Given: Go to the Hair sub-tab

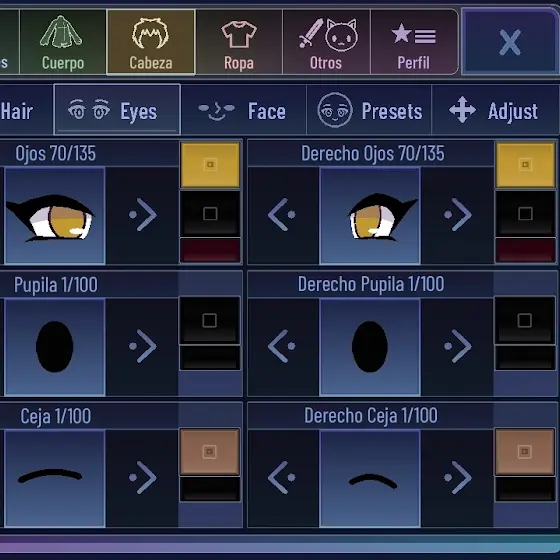Looking at the screenshot, I should (26, 110).
